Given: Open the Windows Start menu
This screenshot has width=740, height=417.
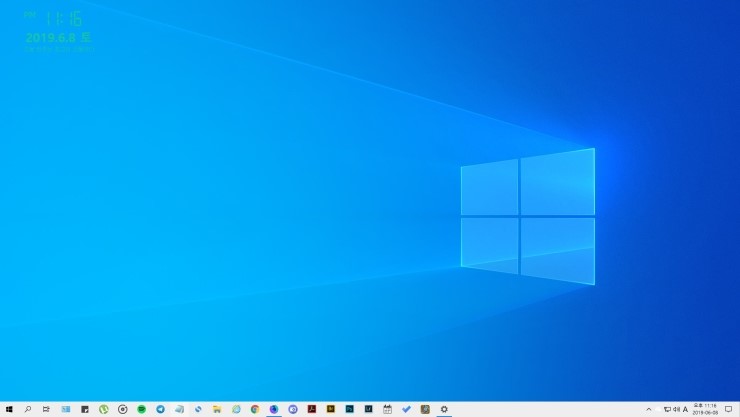Looking at the screenshot, I should (x=9, y=409).
